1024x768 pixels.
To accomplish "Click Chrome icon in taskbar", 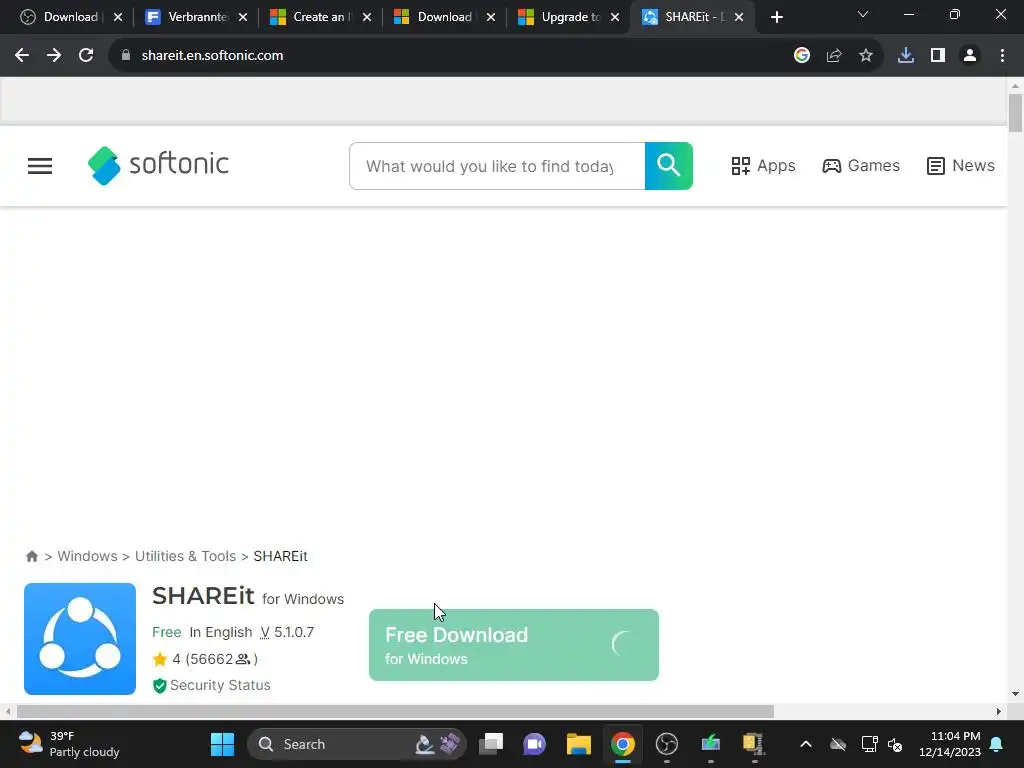I will (x=622, y=744).
